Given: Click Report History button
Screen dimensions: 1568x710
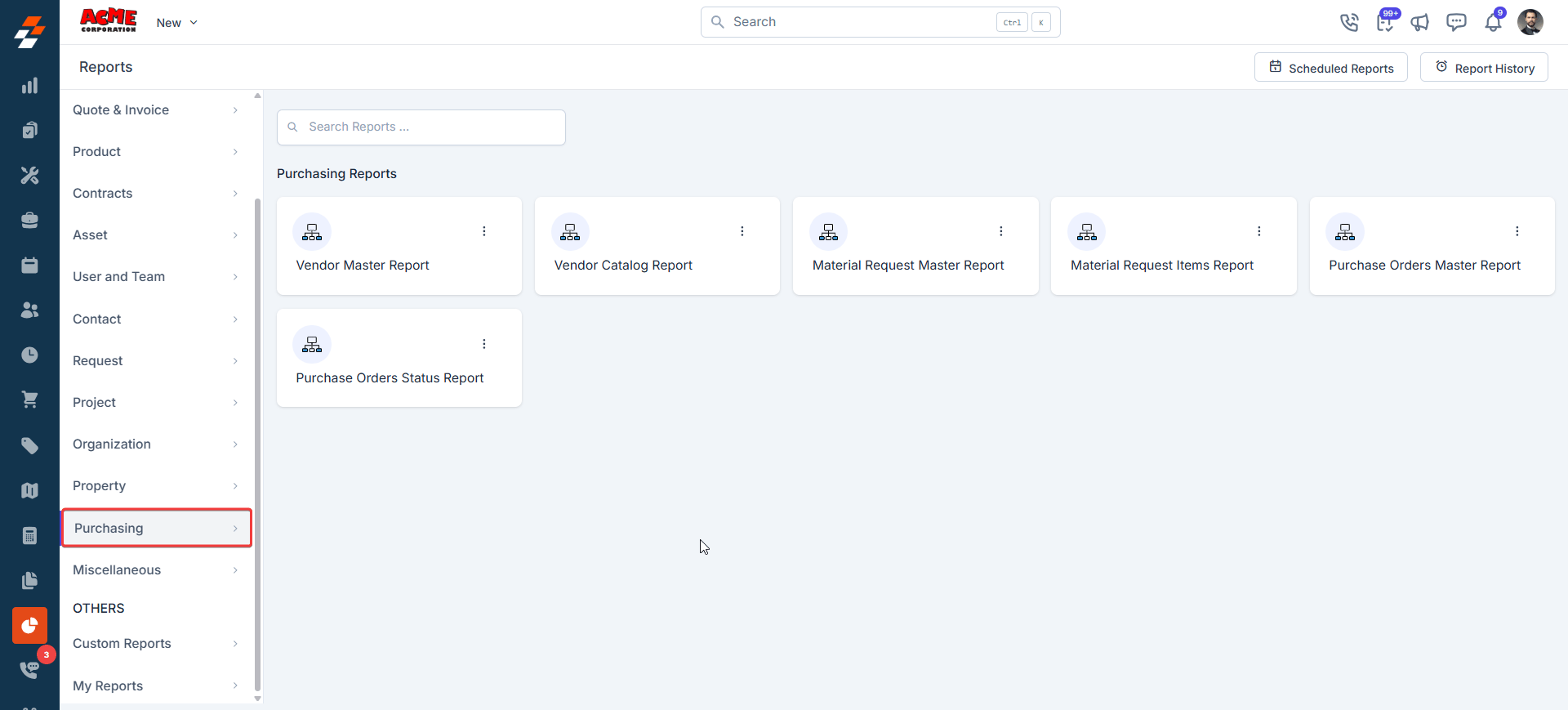Looking at the screenshot, I should pos(1484,68).
